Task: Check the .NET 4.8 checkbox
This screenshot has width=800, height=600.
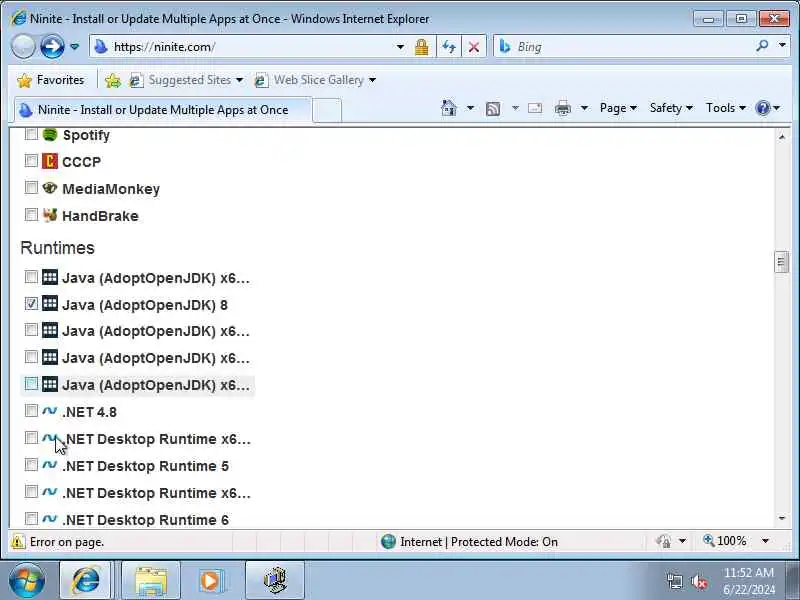Action: coord(31,411)
